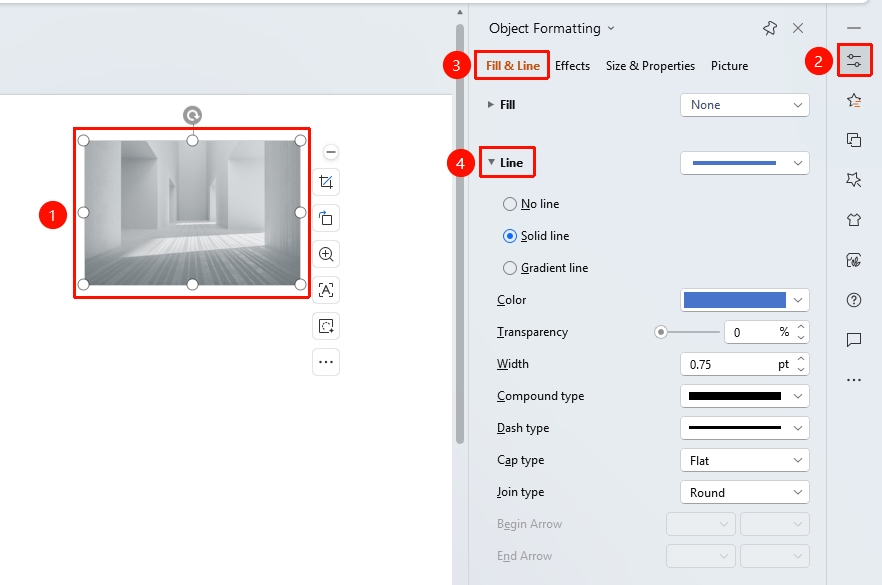The height and width of the screenshot is (585, 882).
Task: Click the rotate picture icon
Action: point(326,218)
